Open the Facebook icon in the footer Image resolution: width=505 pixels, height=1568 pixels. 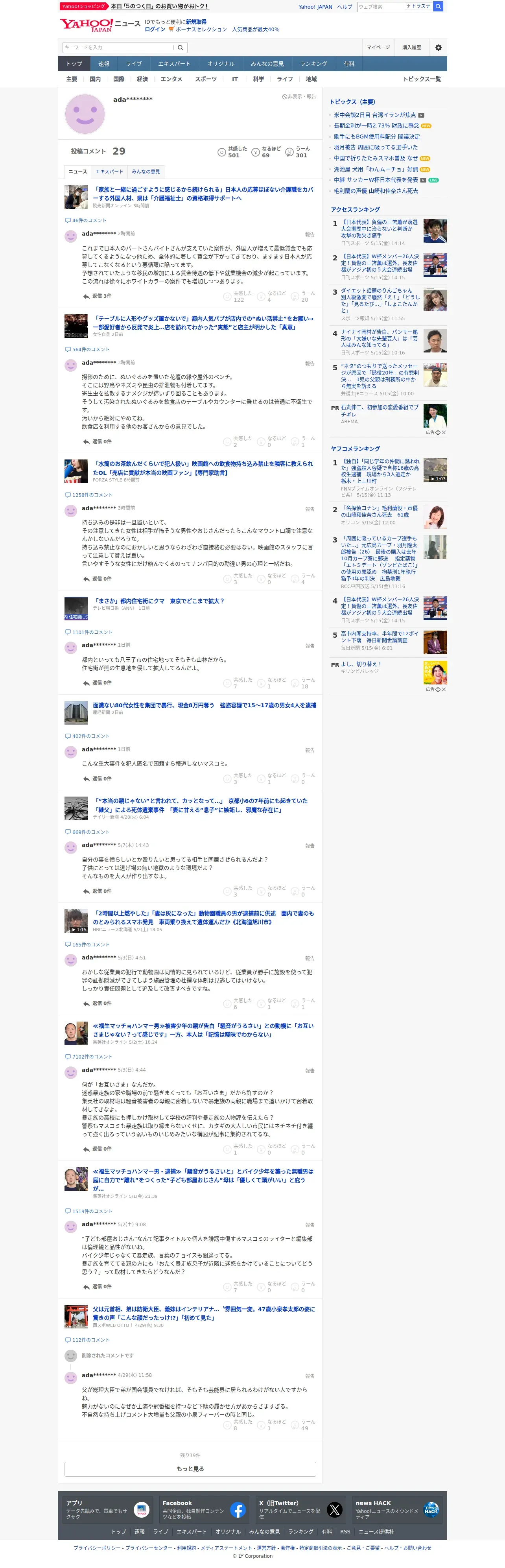point(238,1509)
